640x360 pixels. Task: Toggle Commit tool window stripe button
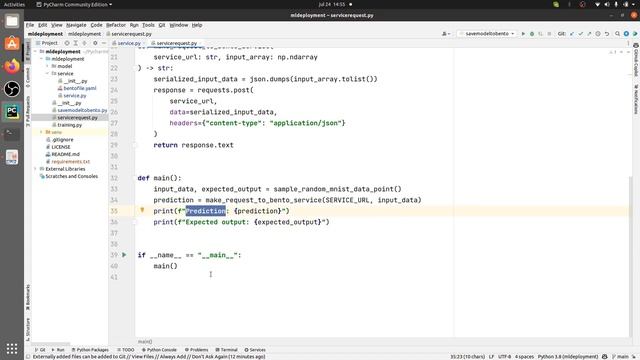pyautogui.click(x=28, y=78)
